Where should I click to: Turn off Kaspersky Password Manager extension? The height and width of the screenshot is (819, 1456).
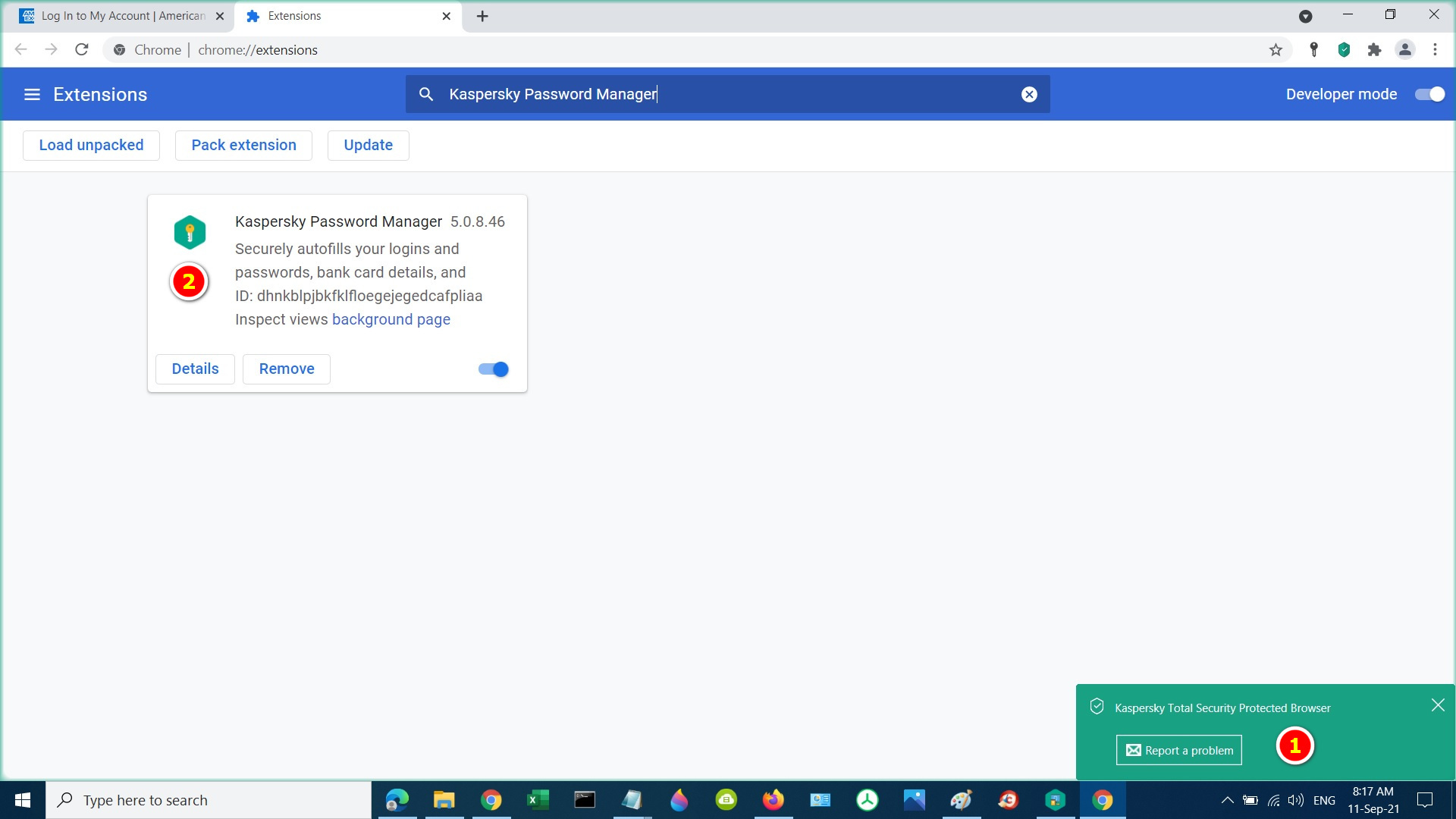pyautogui.click(x=494, y=369)
